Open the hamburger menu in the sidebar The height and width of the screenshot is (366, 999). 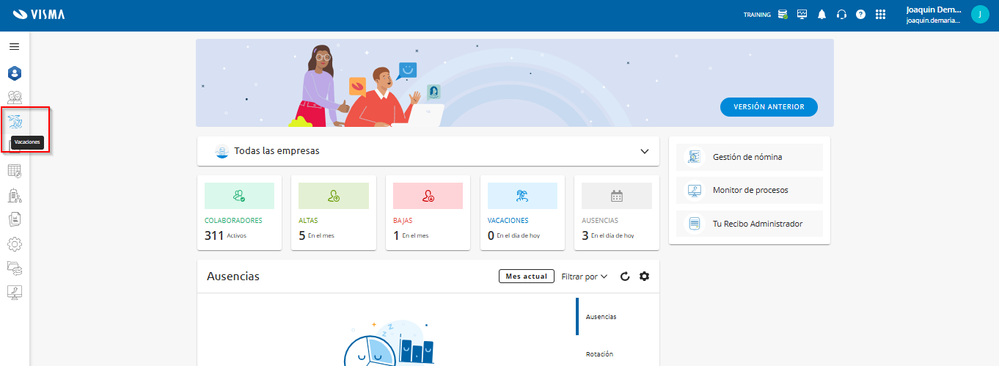[14, 47]
